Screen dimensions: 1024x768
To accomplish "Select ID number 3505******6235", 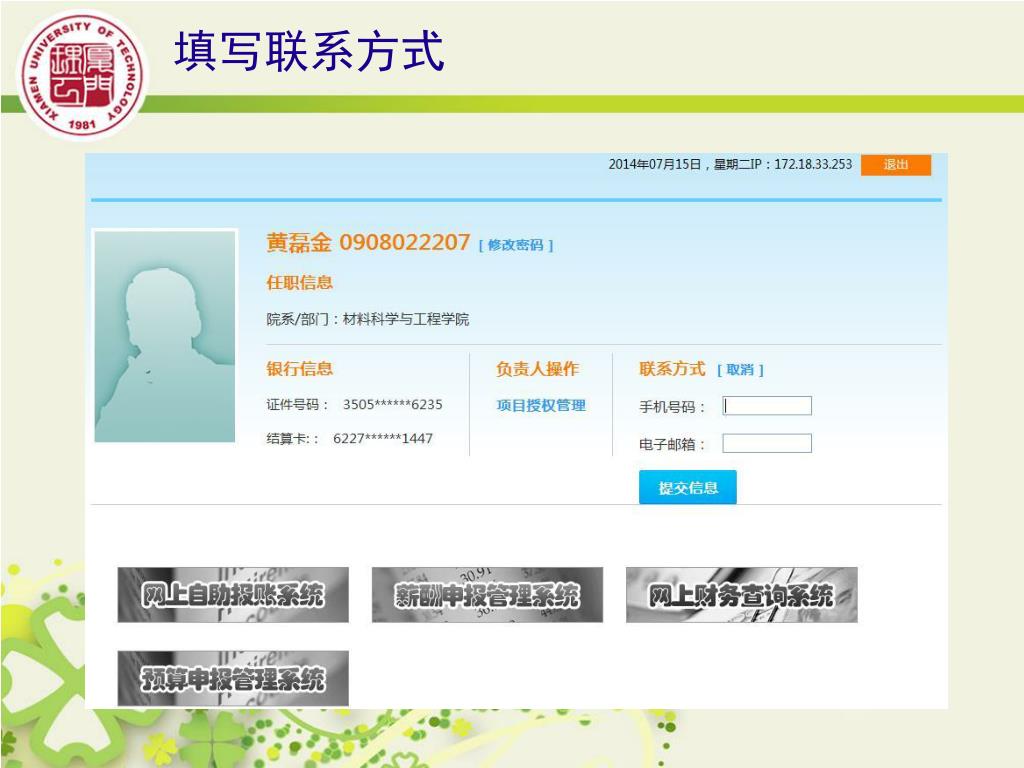I will (x=392, y=404).
